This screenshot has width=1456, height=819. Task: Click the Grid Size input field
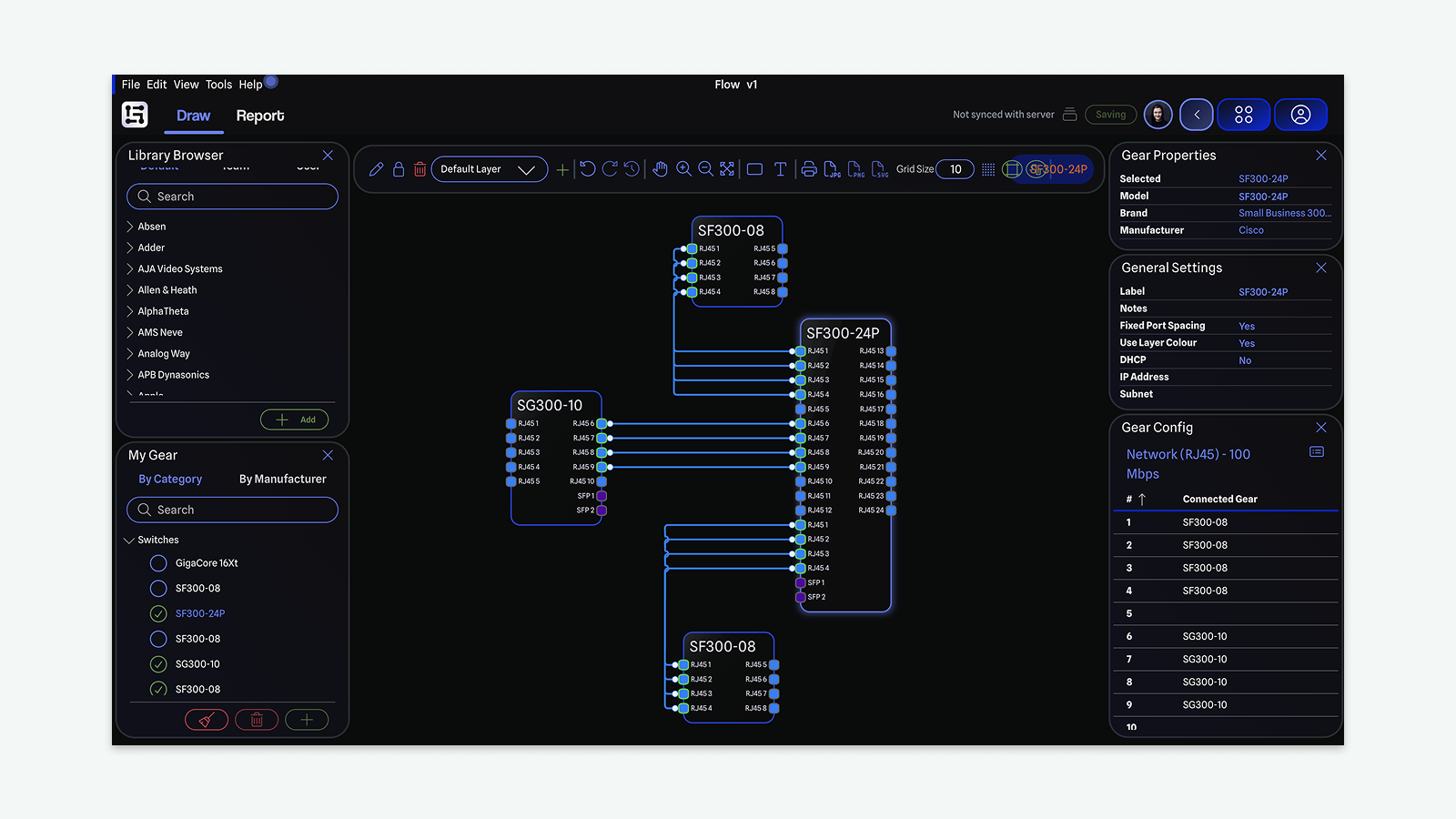pos(955,169)
